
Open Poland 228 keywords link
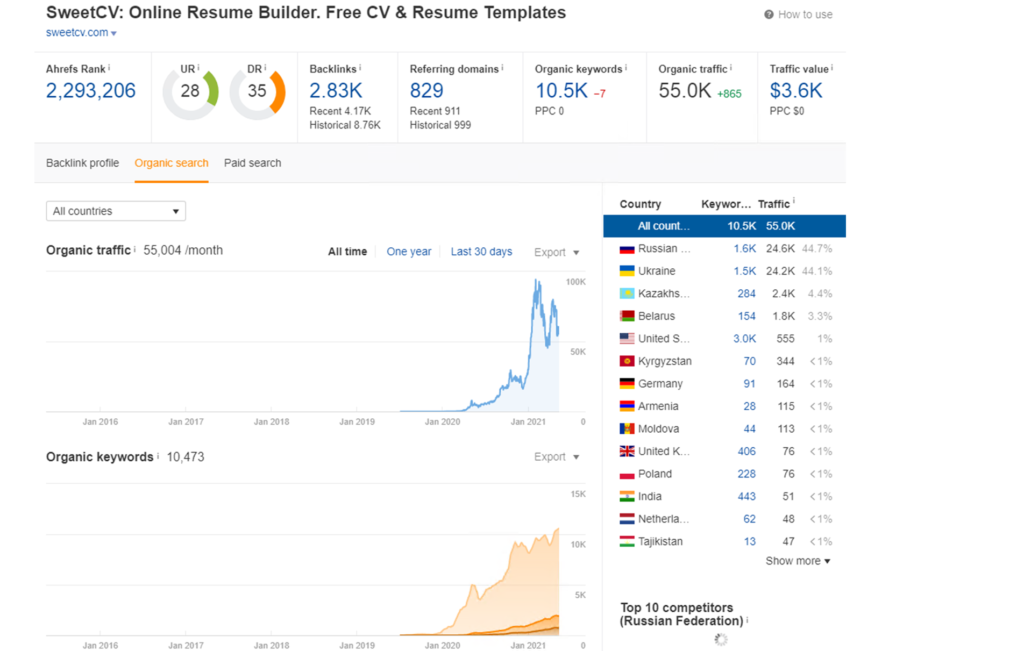(x=746, y=474)
